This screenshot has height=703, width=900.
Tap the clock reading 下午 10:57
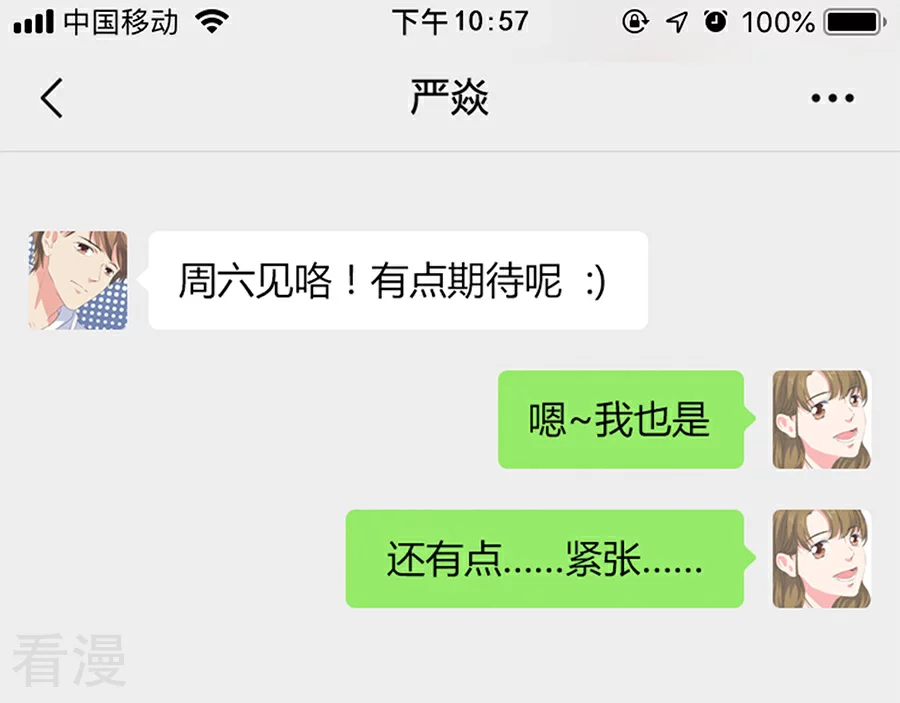(x=460, y=22)
